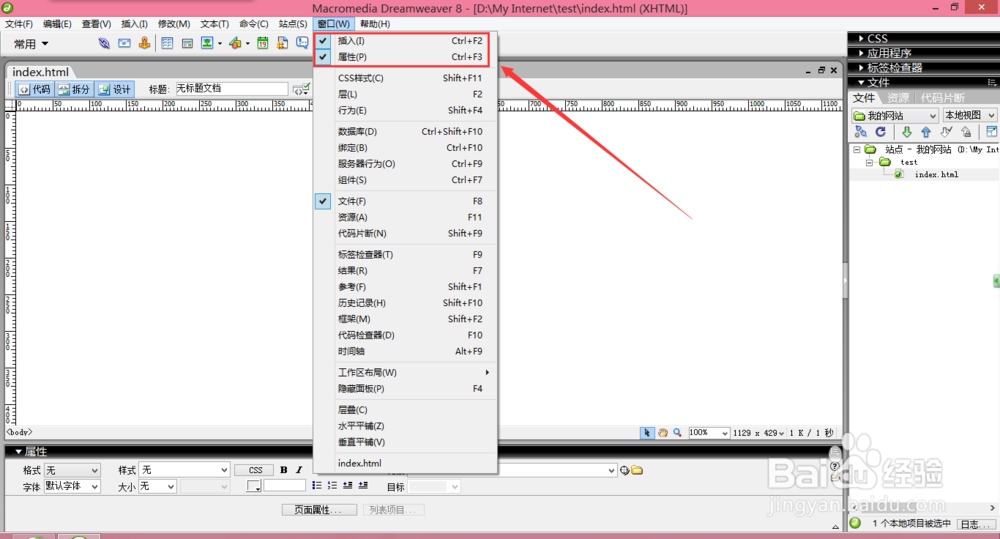Click the Date calendar icon
The height and width of the screenshot is (539, 1000).
[x=263, y=43]
